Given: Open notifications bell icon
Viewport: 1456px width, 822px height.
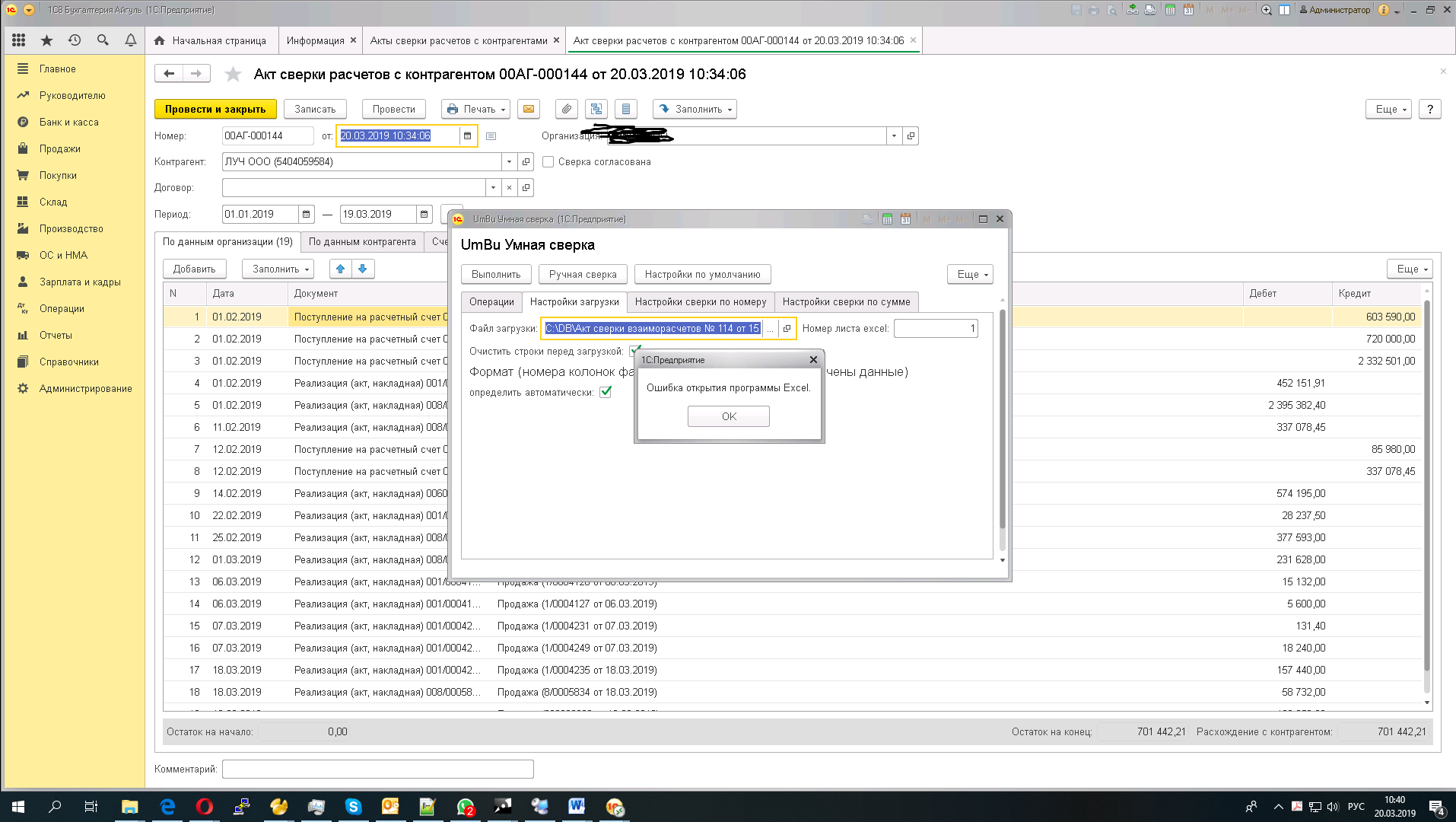Looking at the screenshot, I should coord(131,40).
